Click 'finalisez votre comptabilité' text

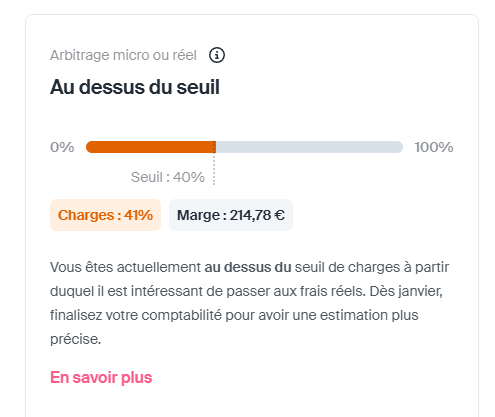click(x=136, y=315)
